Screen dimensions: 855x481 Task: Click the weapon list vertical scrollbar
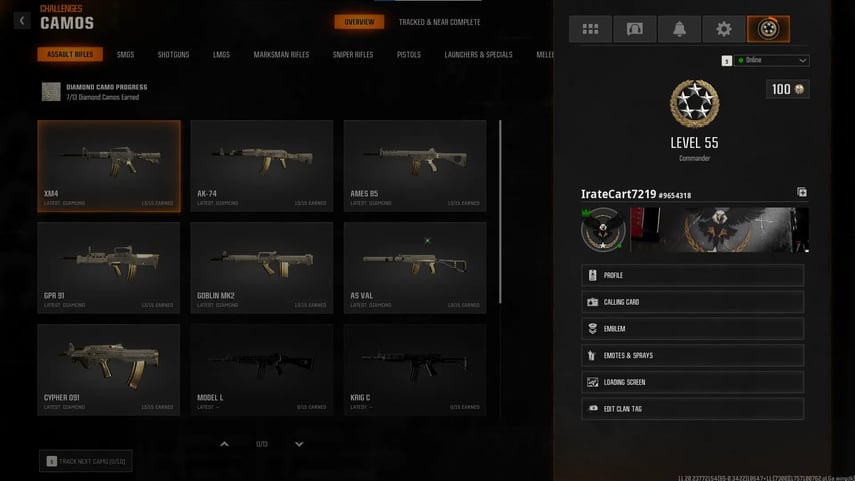(x=500, y=212)
